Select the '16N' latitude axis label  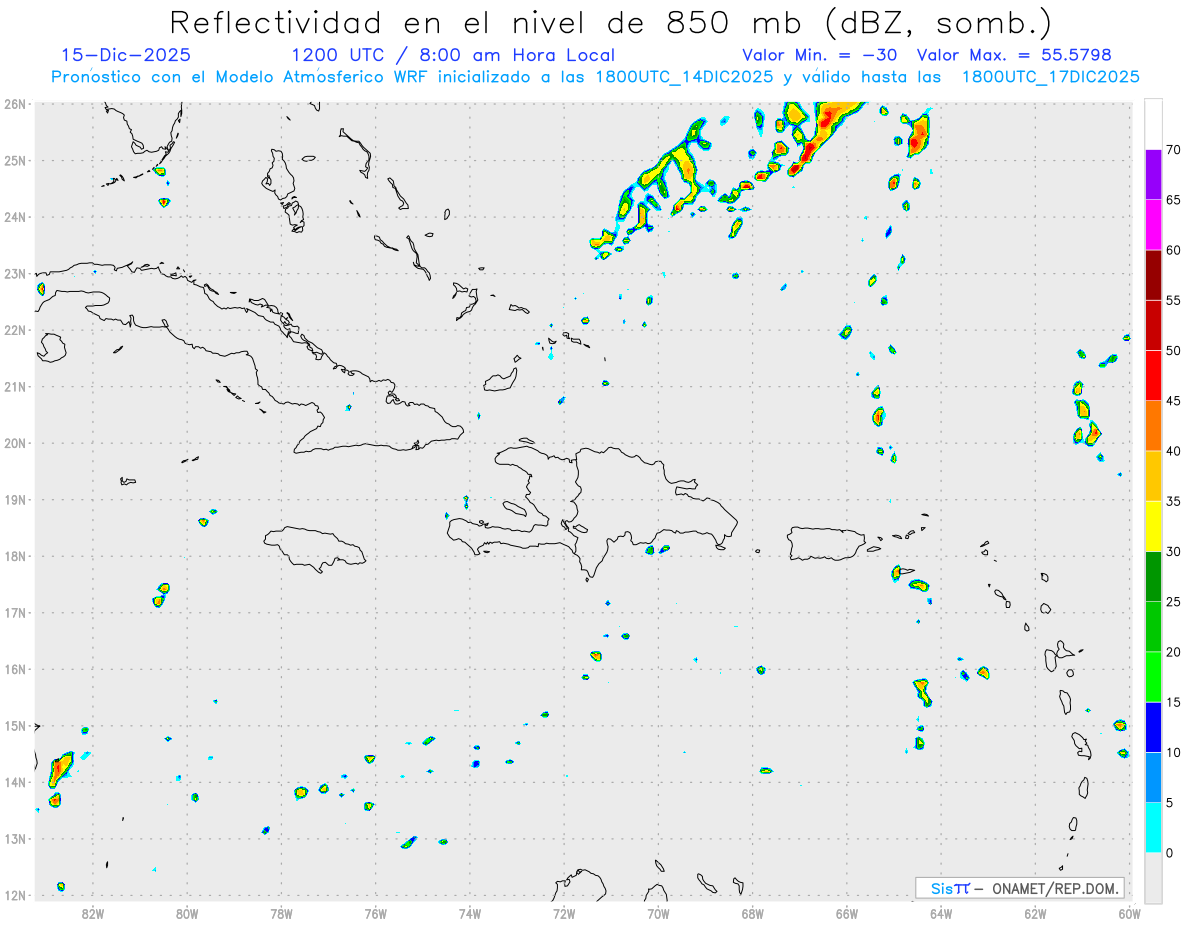click(15, 669)
